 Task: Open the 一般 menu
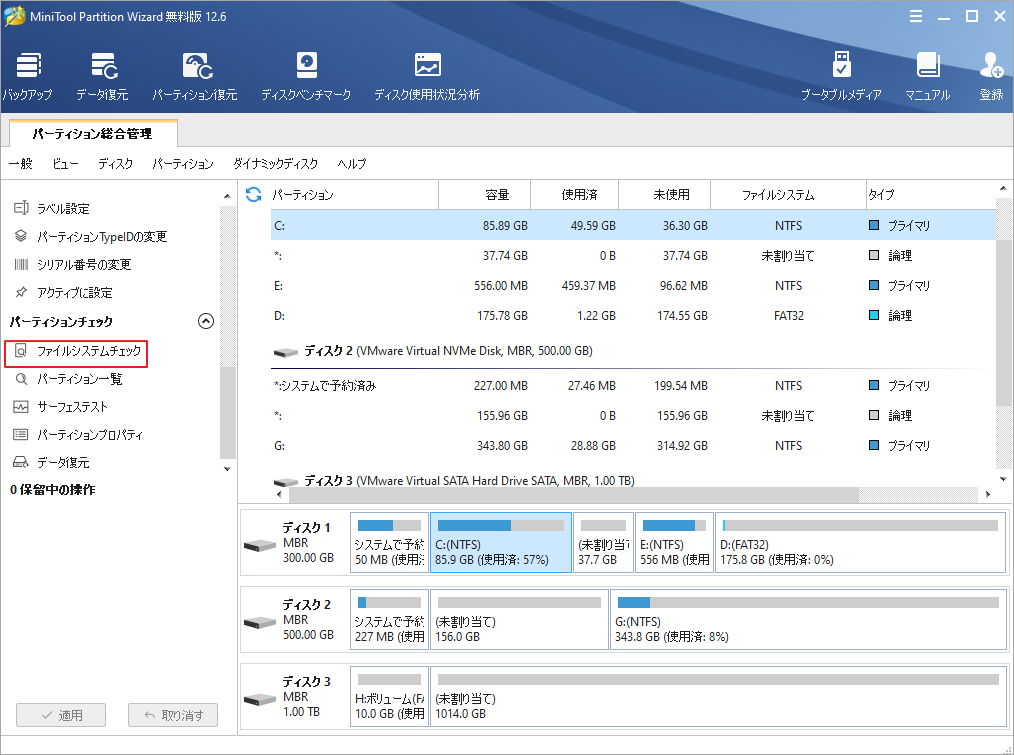tap(21, 164)
